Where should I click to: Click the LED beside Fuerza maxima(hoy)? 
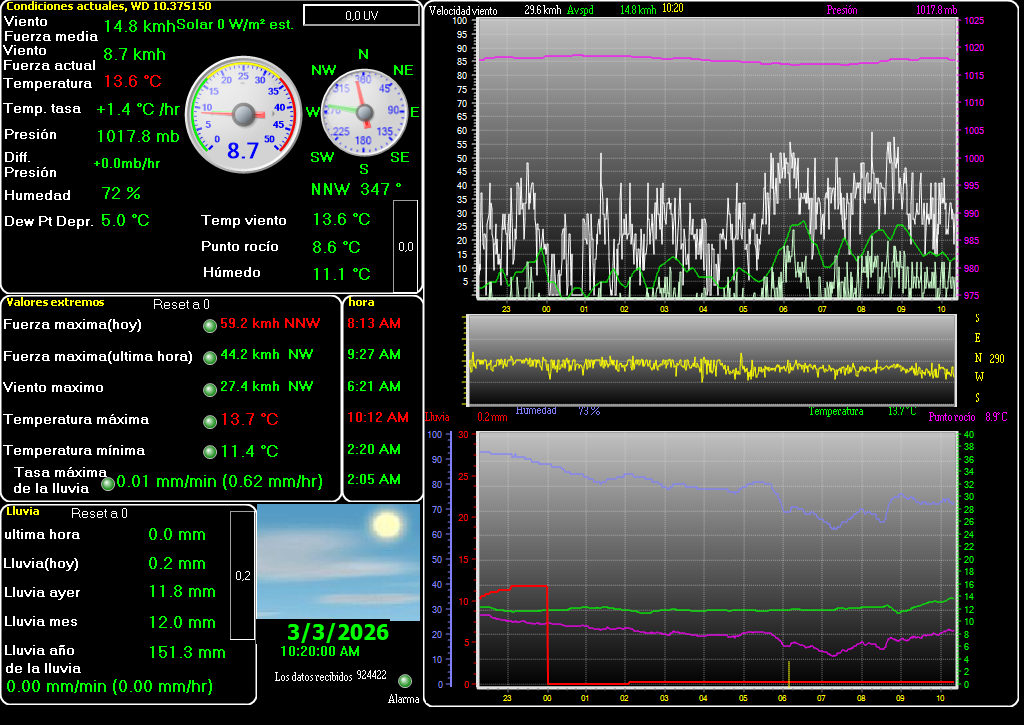click(x=210, y=325)
